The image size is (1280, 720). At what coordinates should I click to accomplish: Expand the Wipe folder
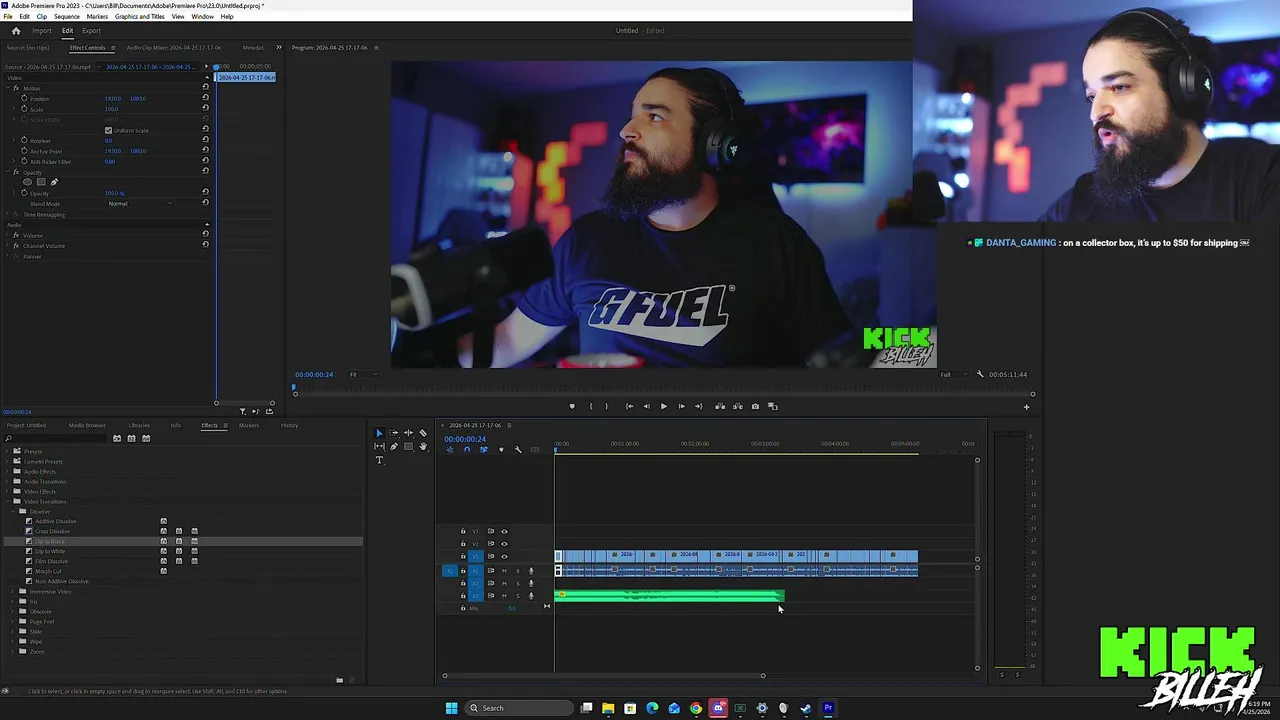tap(14, 641)
